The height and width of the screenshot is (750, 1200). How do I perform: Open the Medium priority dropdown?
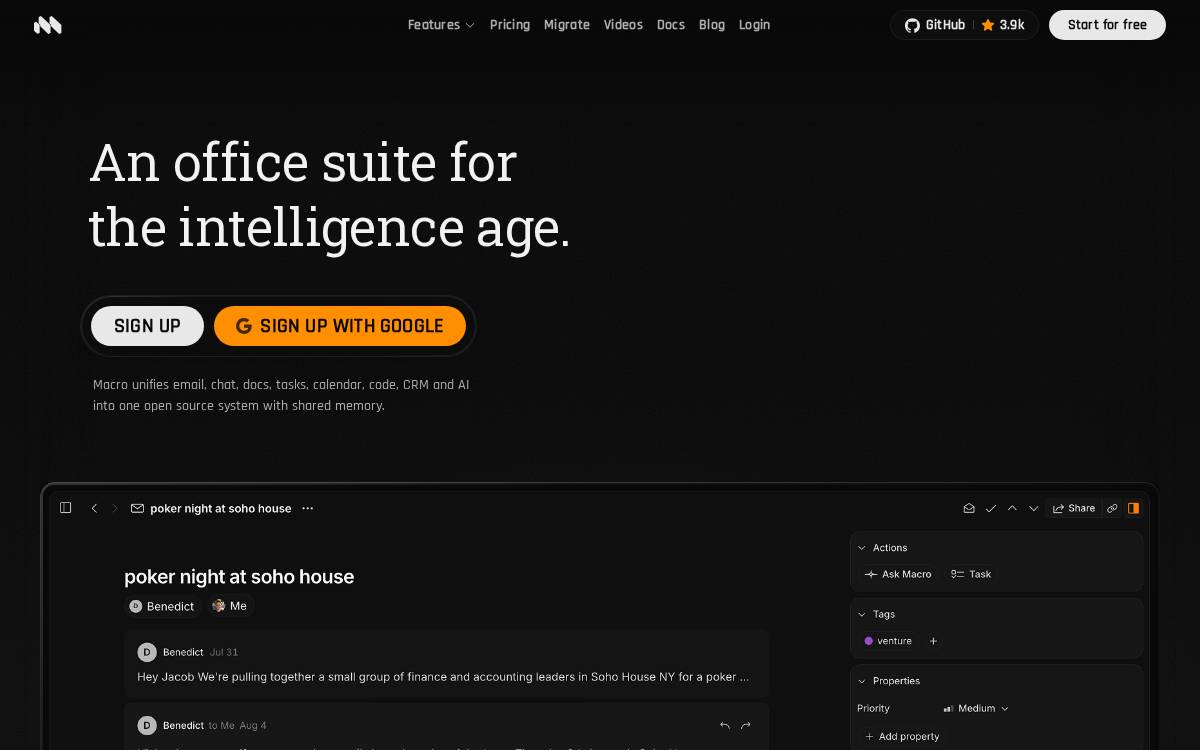(x=976, y=708)
